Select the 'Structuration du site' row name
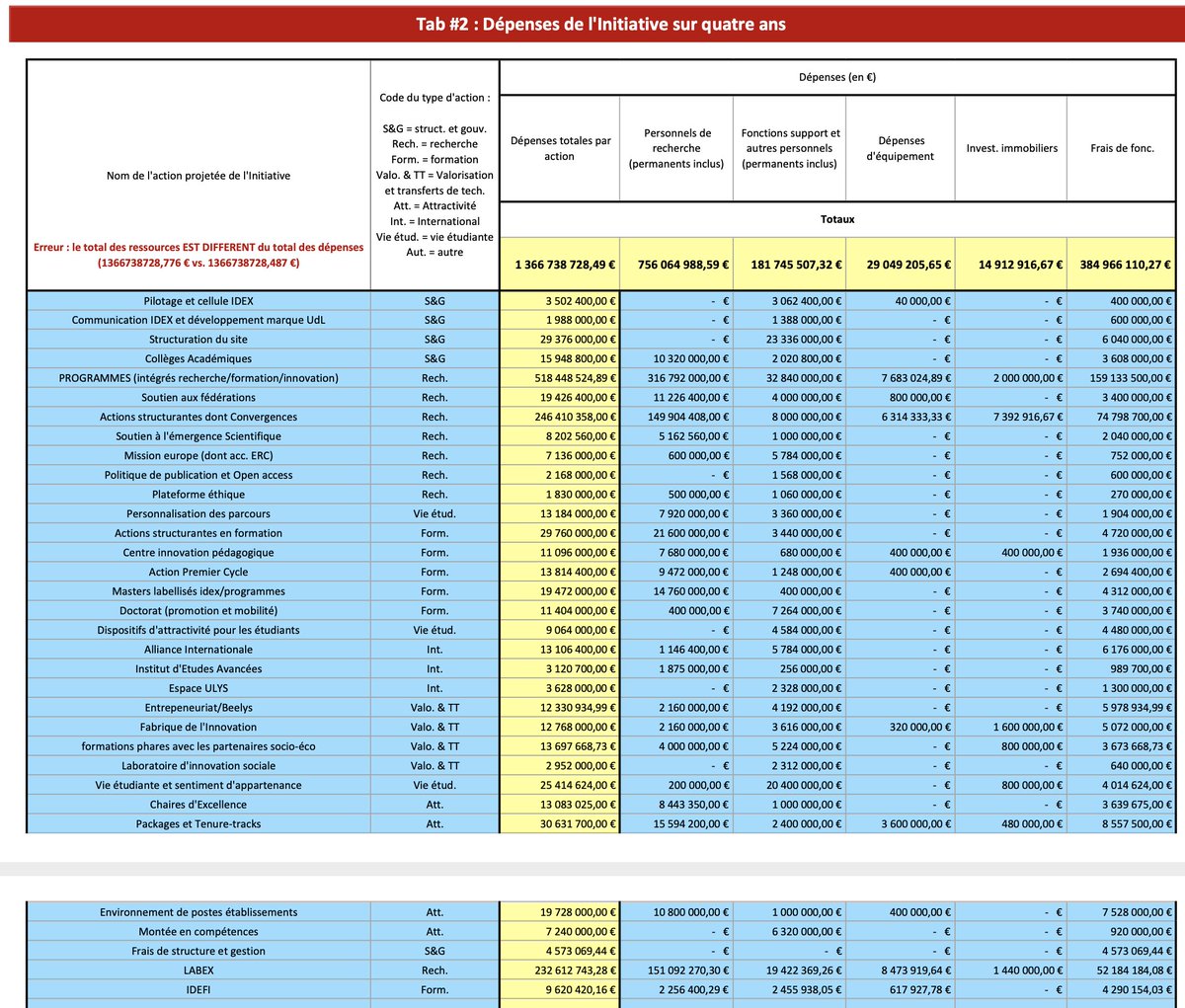1185x1008 pixels. [198, 340]
